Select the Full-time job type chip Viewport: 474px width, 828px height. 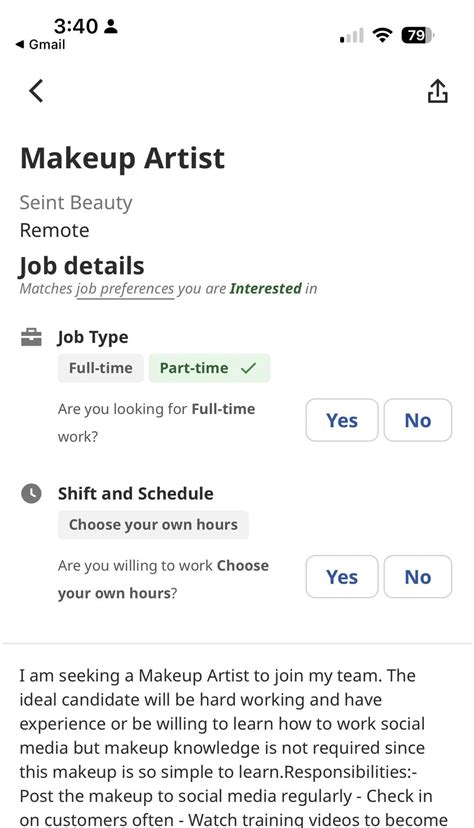point(101,368)
